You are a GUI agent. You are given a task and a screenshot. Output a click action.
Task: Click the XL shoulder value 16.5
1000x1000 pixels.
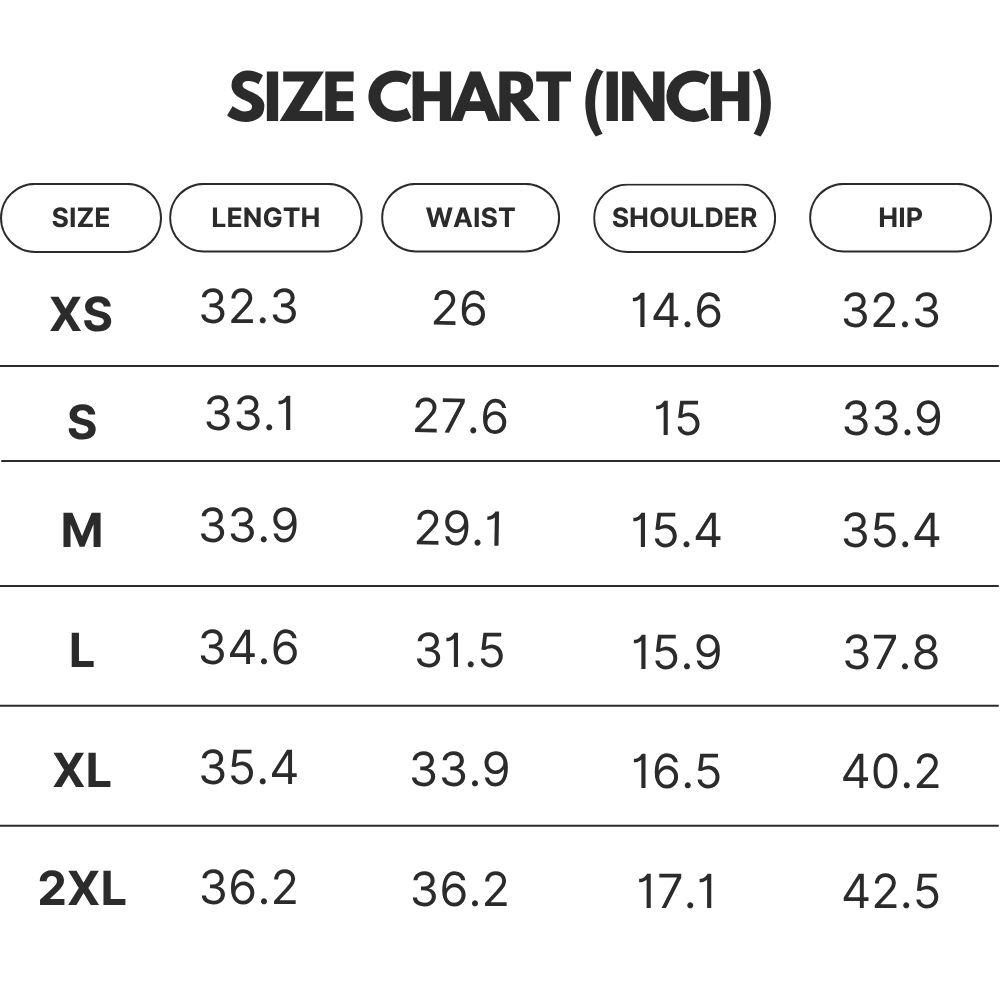pyautogui.click(x=676, y=771)
